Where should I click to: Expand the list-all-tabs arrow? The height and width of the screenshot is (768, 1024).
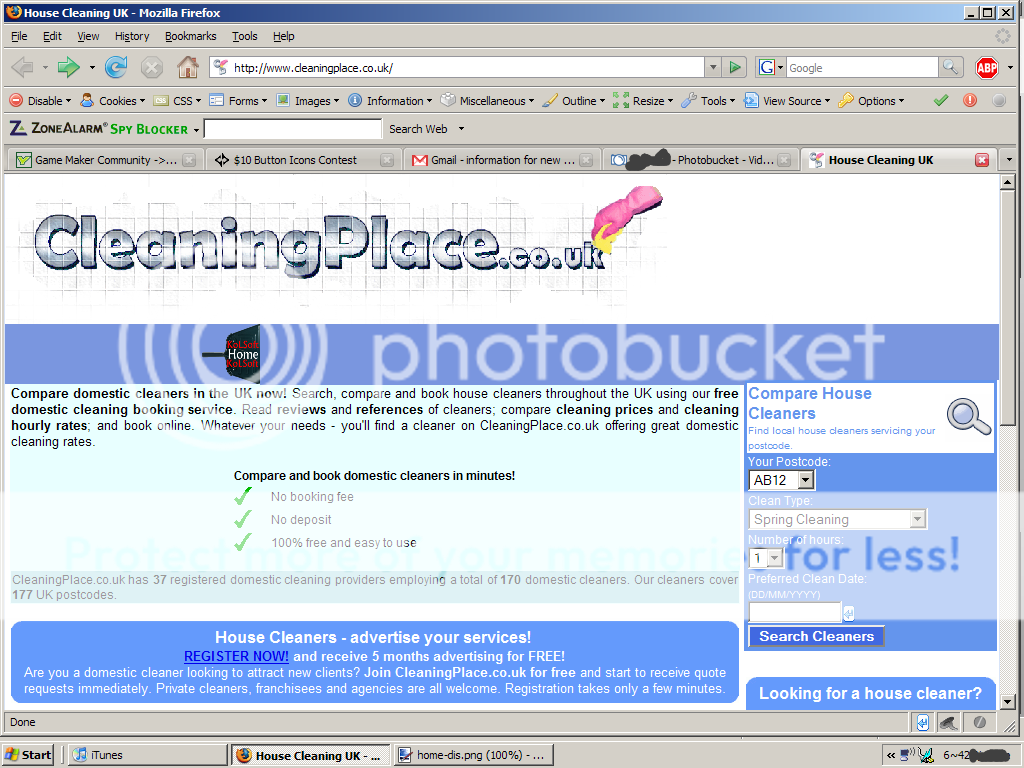click(1010, 160)
